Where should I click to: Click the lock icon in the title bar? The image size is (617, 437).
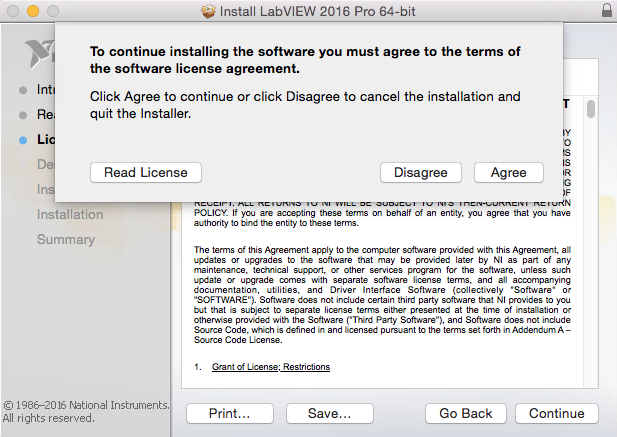tap(607, 11)
